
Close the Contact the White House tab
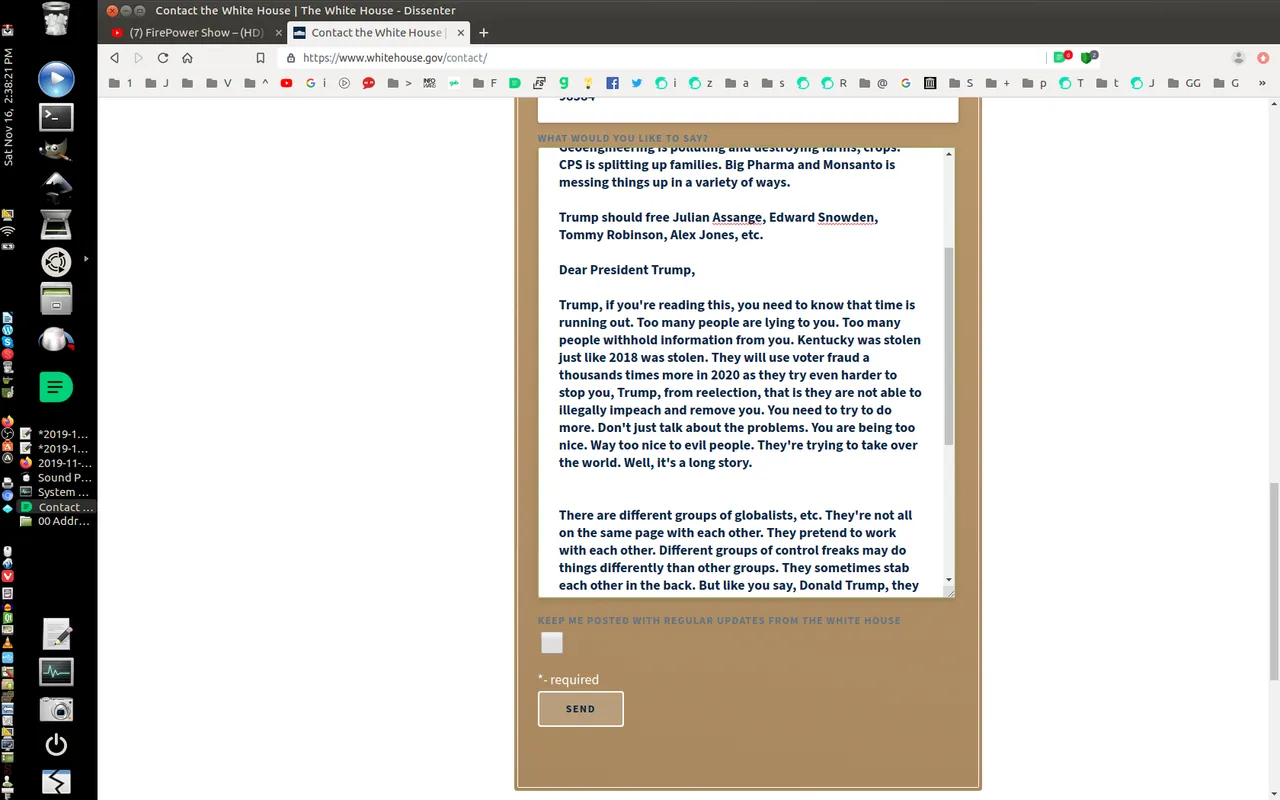click(x=462, y=33)
